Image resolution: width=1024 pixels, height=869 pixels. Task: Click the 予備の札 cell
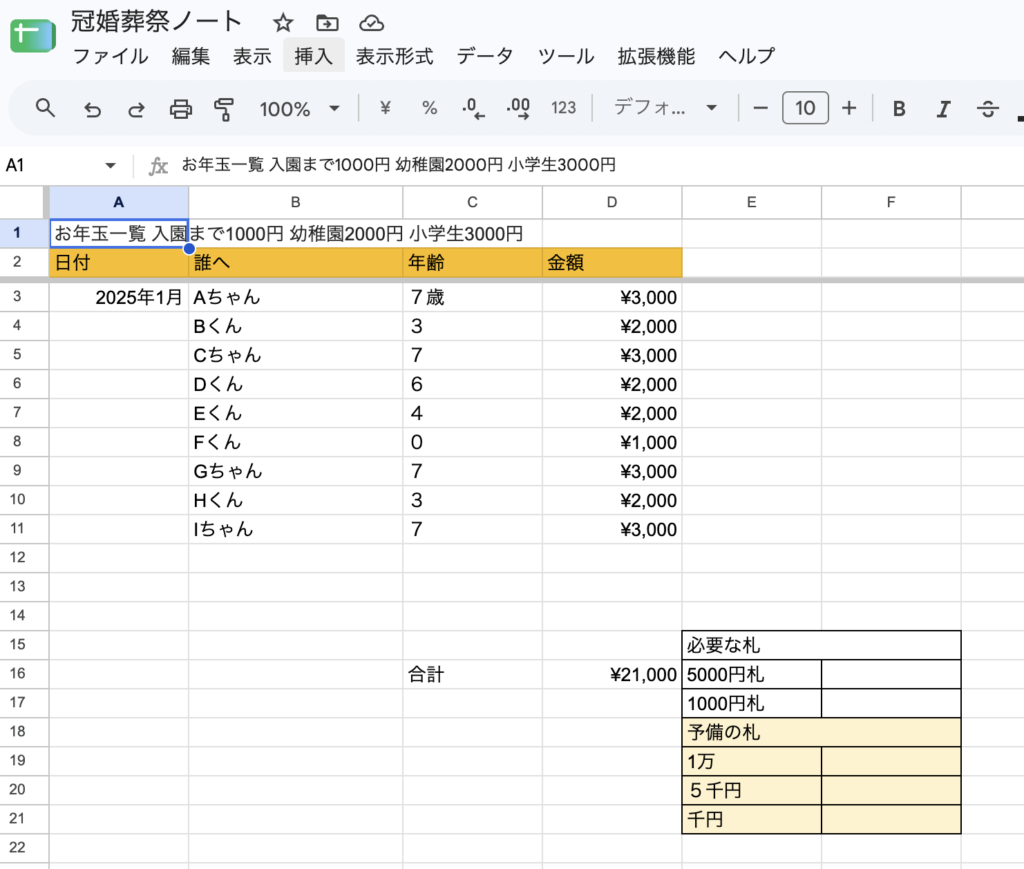point(822,733)
